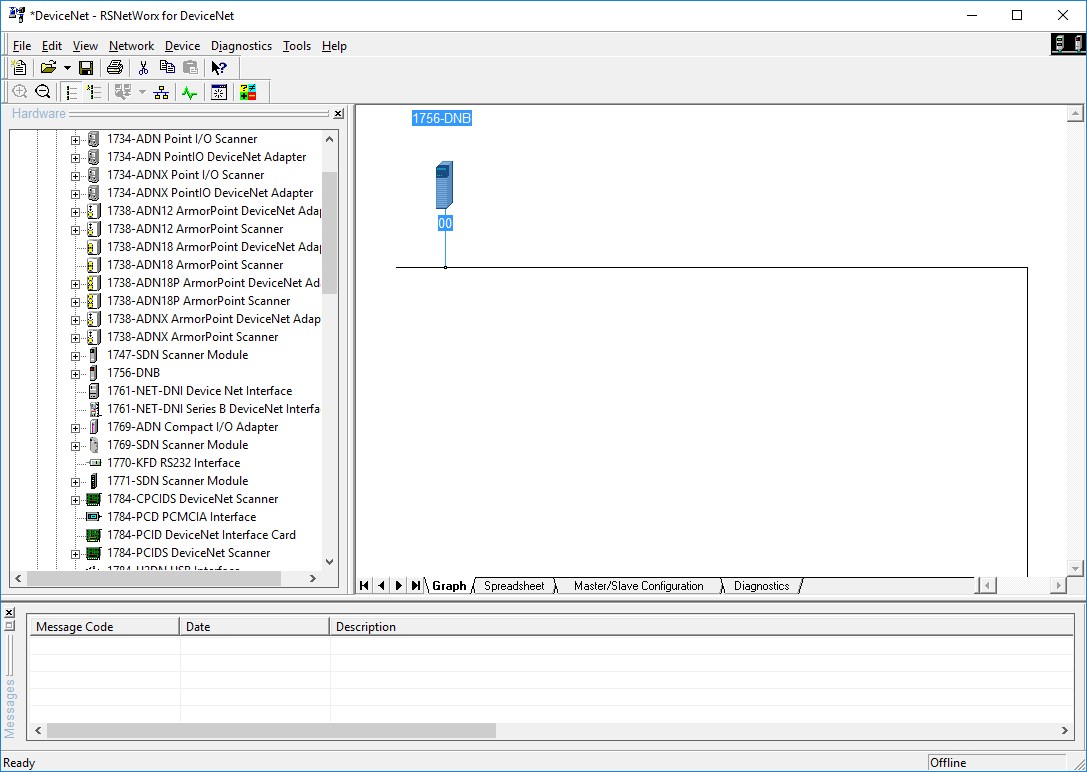Click node address 00 under the module
Screen dimensions: 1087x772
click(x=445, y=223)
